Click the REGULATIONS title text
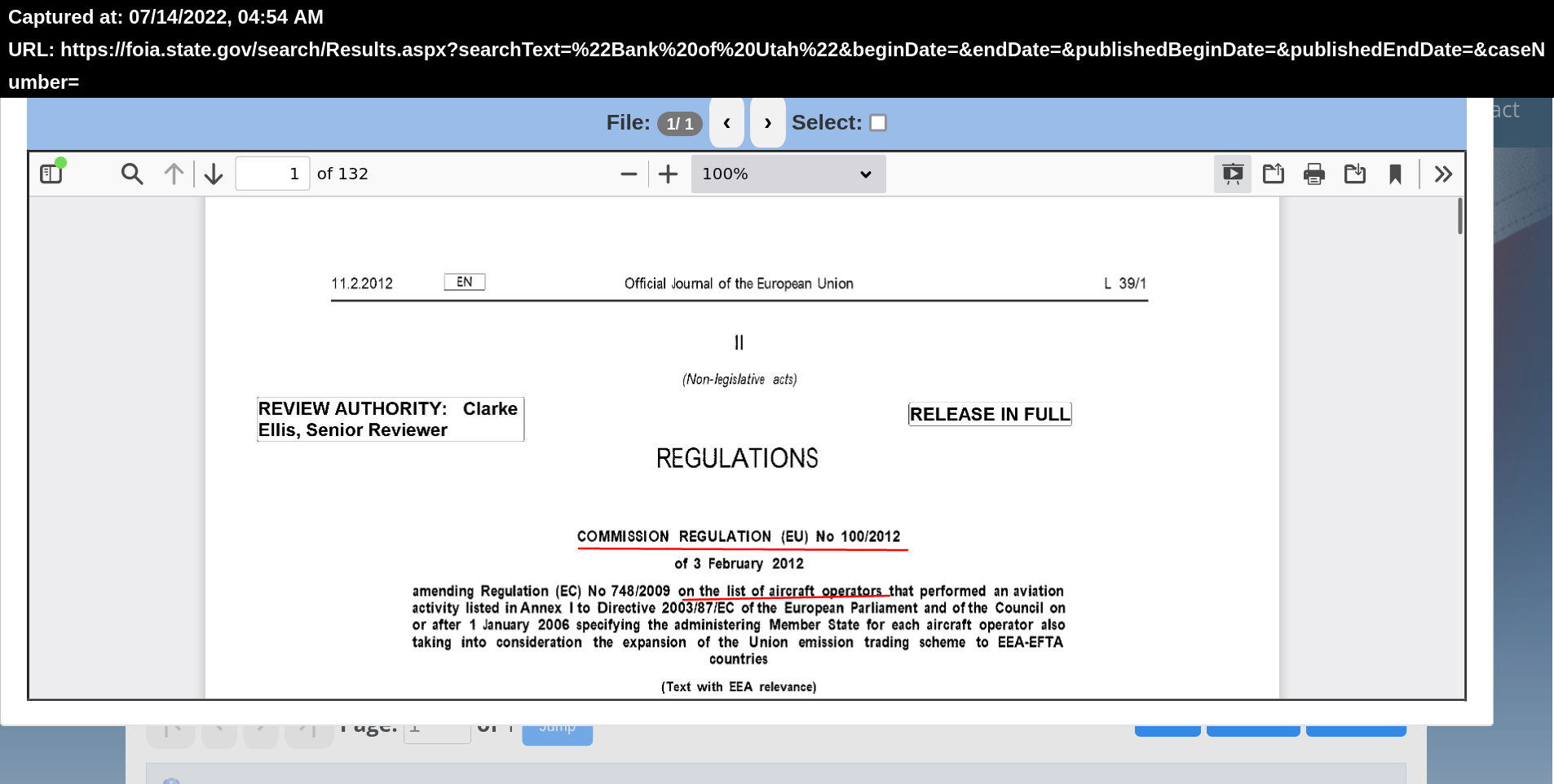The height and width of the screenshot is (784, 1554). tap(737, 458)
